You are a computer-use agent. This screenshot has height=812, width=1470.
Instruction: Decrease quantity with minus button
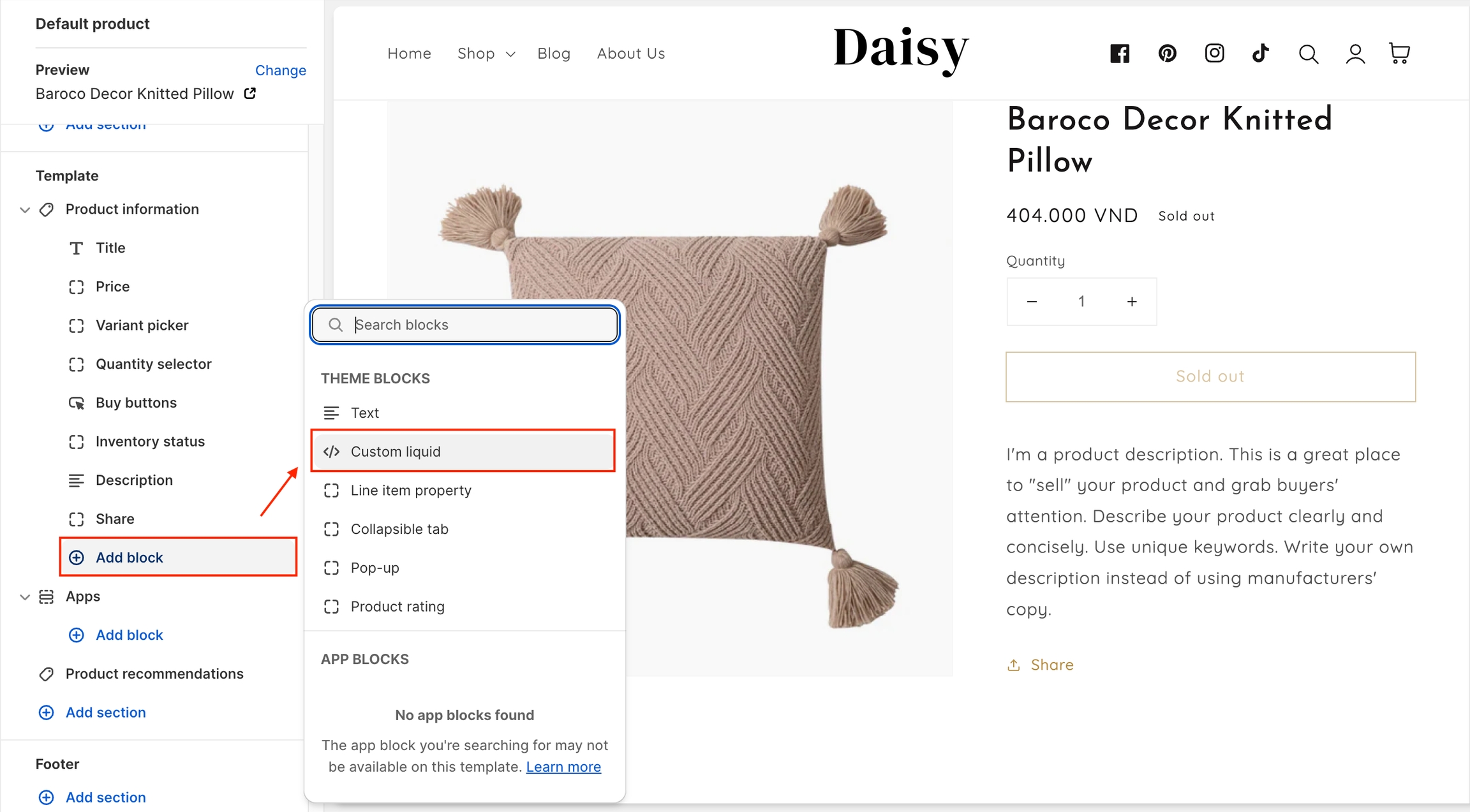tap(1032, 302)
